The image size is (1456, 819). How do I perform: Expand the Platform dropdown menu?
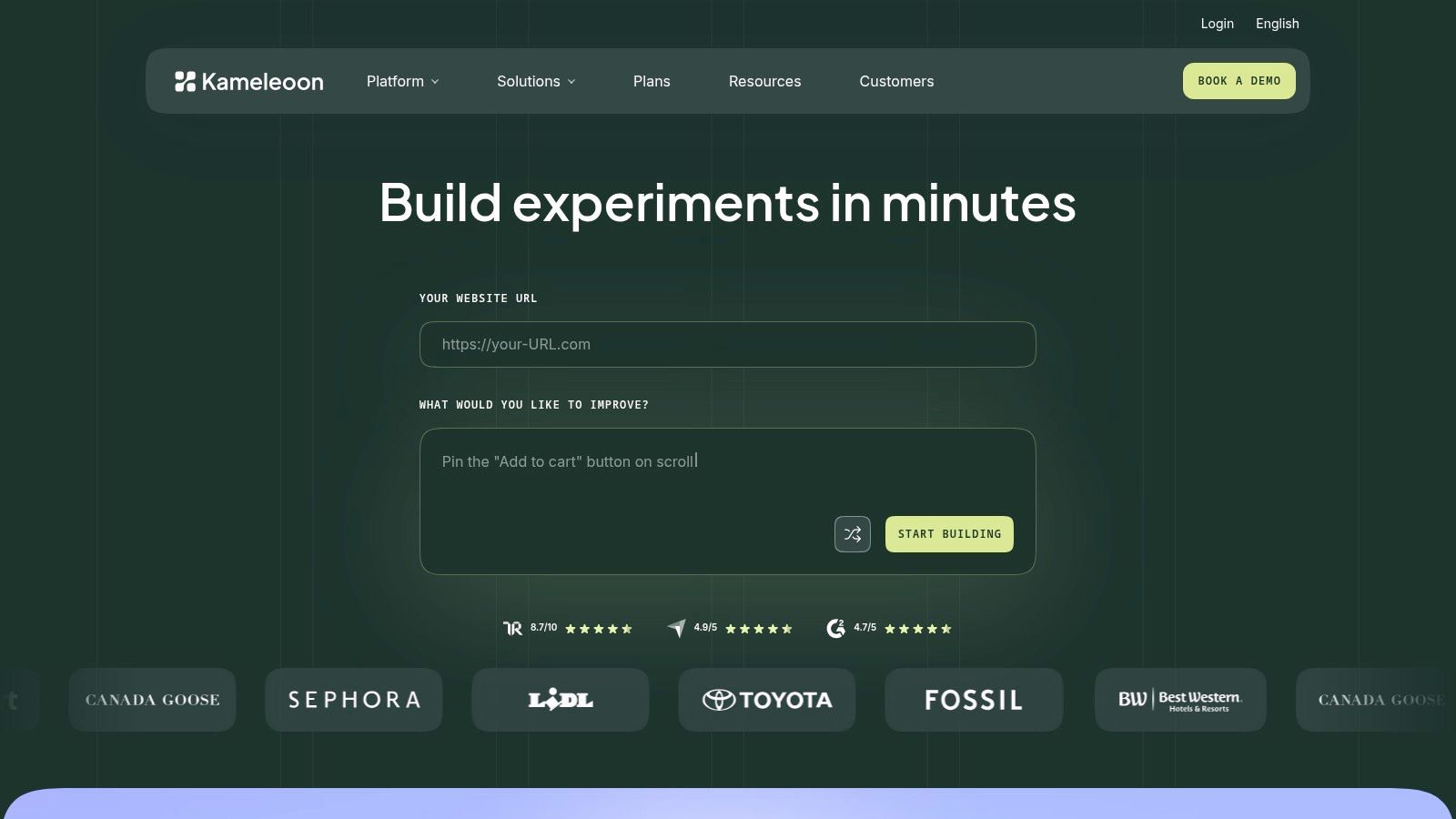(403, 81)
